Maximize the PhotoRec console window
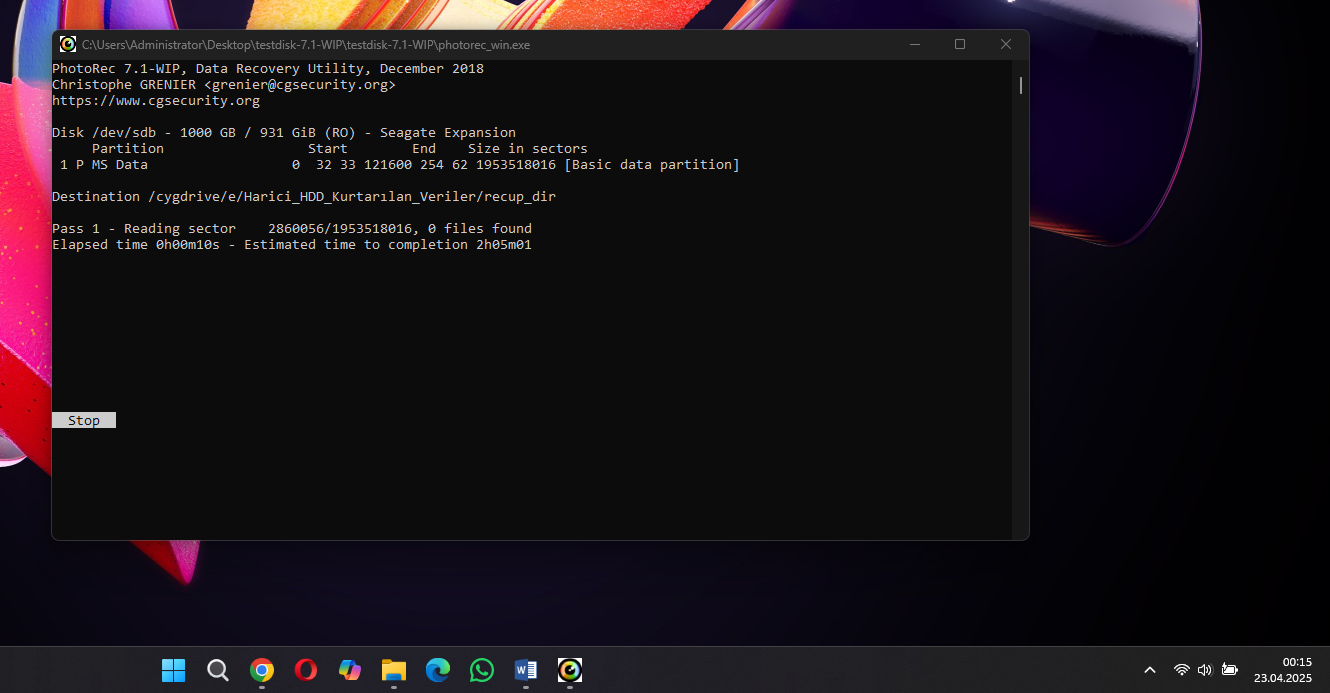The height and width of the screenshot is (693, 1330). 960,44
